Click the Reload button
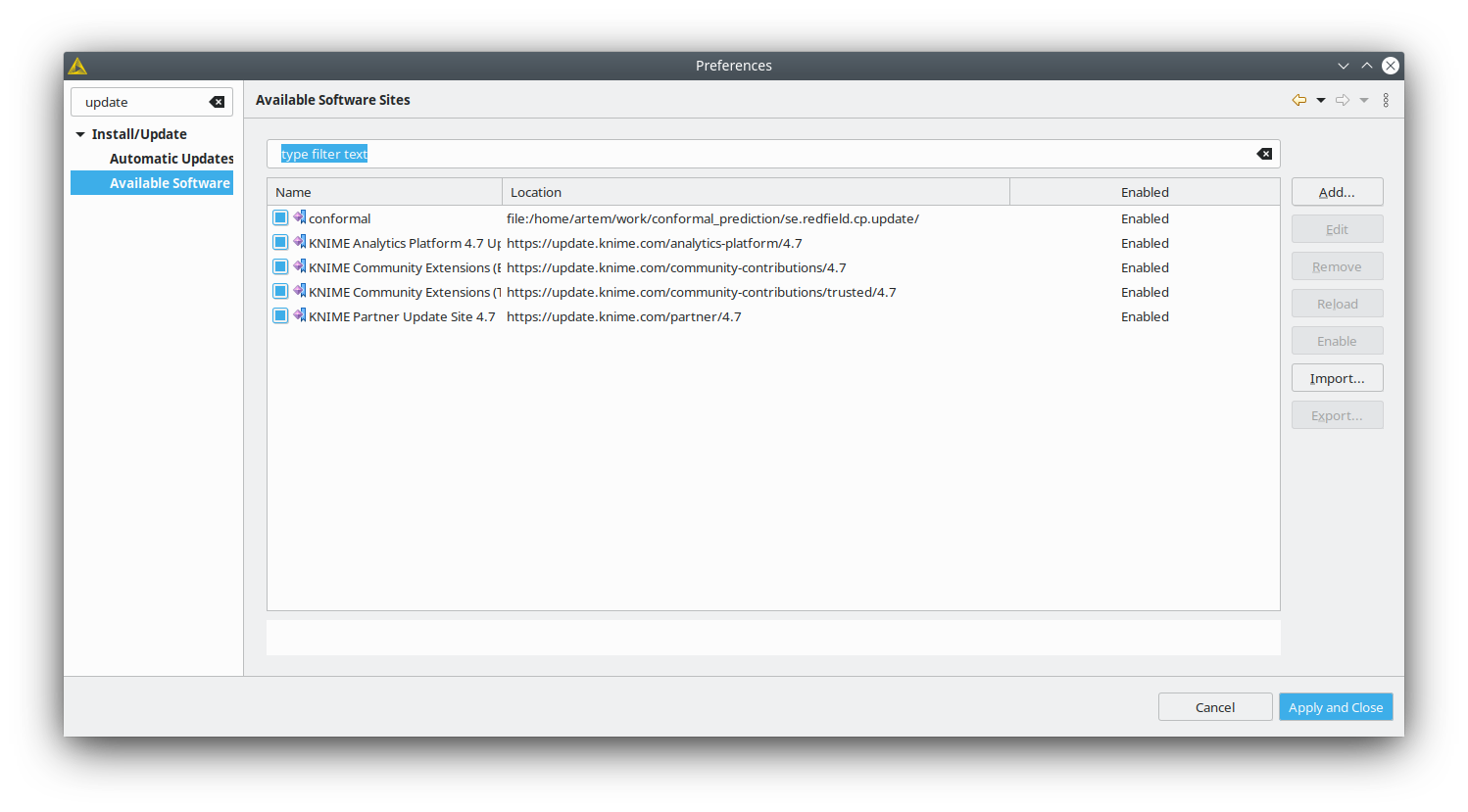The image size is (1468, 812). pos(1337,304)
